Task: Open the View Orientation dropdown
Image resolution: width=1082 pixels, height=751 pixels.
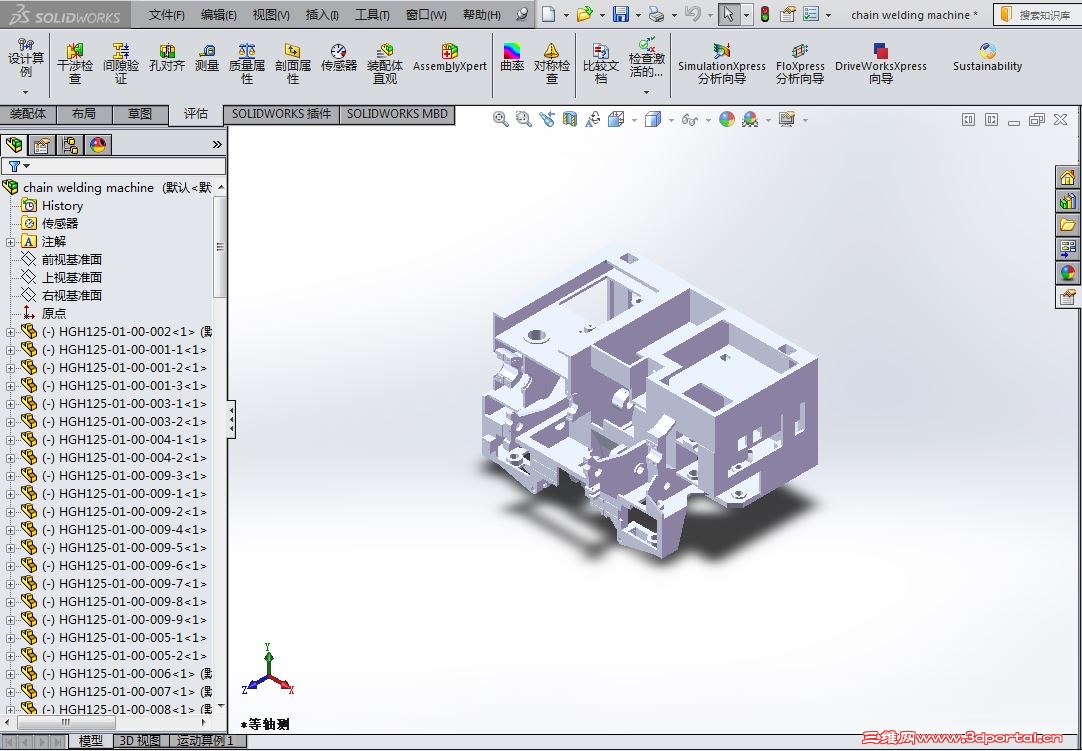Action: point(634,120)
